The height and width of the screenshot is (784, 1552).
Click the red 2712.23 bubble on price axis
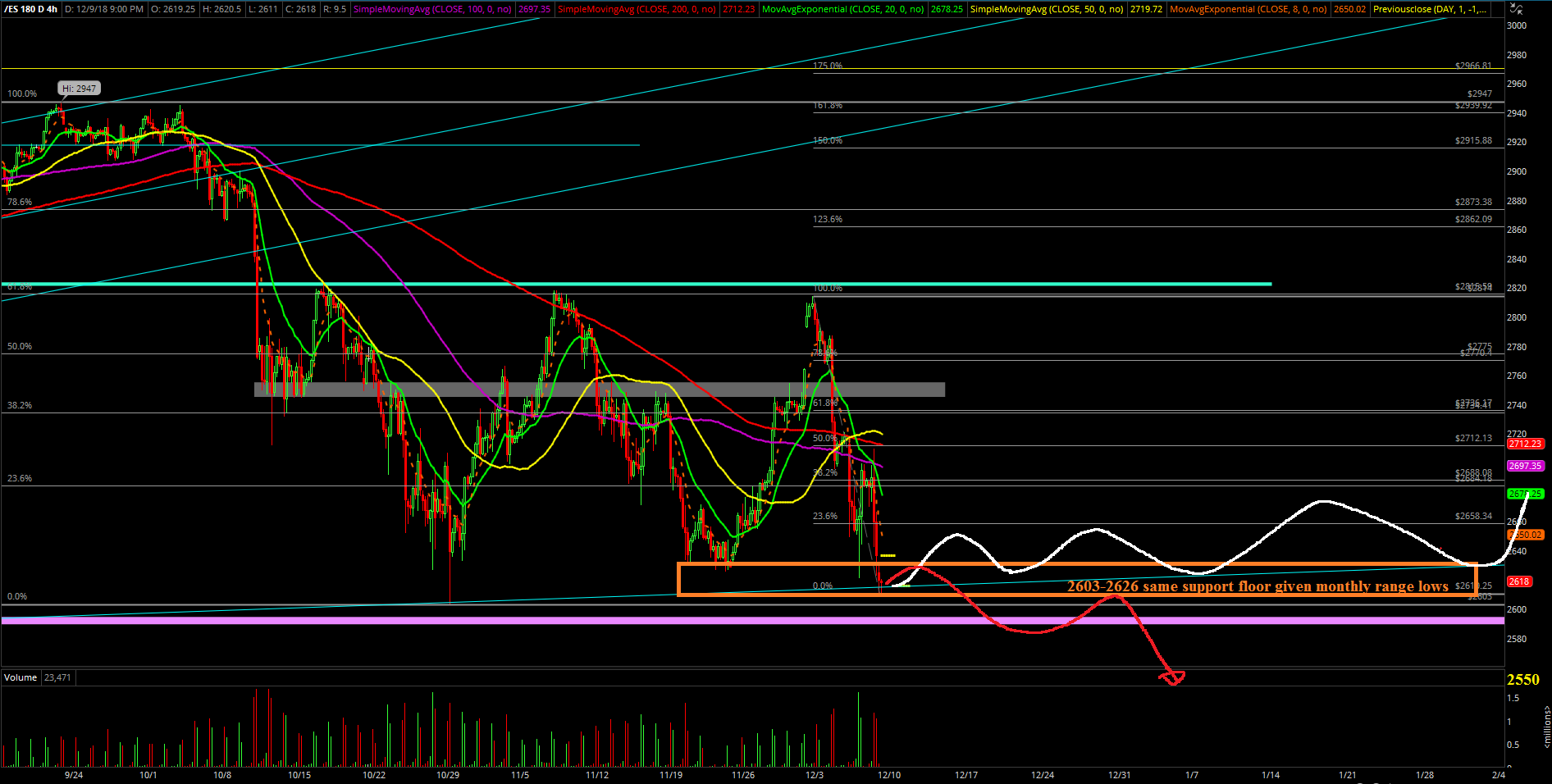[x=1526, y=444]
